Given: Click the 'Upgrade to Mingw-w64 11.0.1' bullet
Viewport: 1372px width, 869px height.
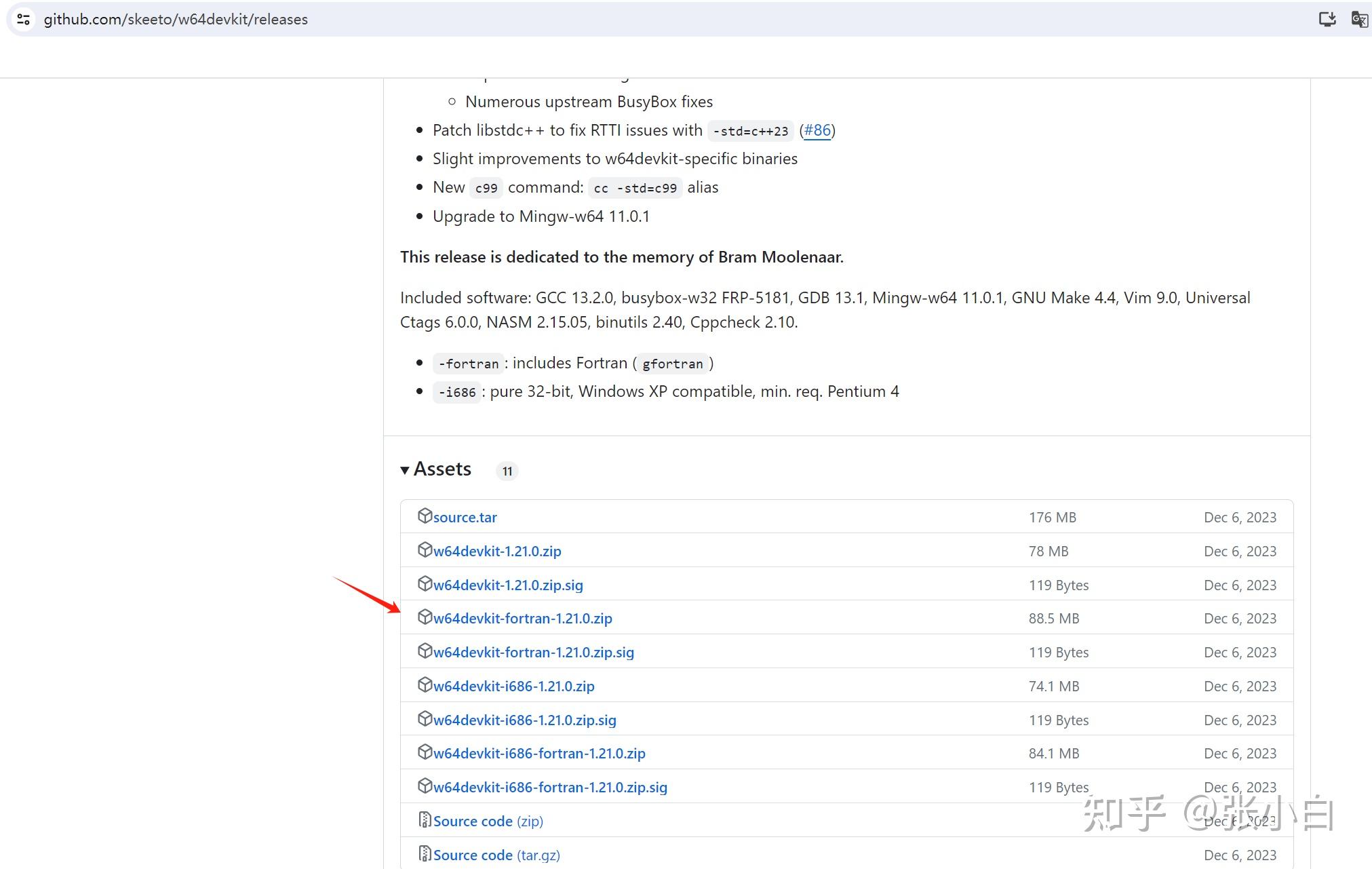Looking at the screenshot, I should click(541, 216).
